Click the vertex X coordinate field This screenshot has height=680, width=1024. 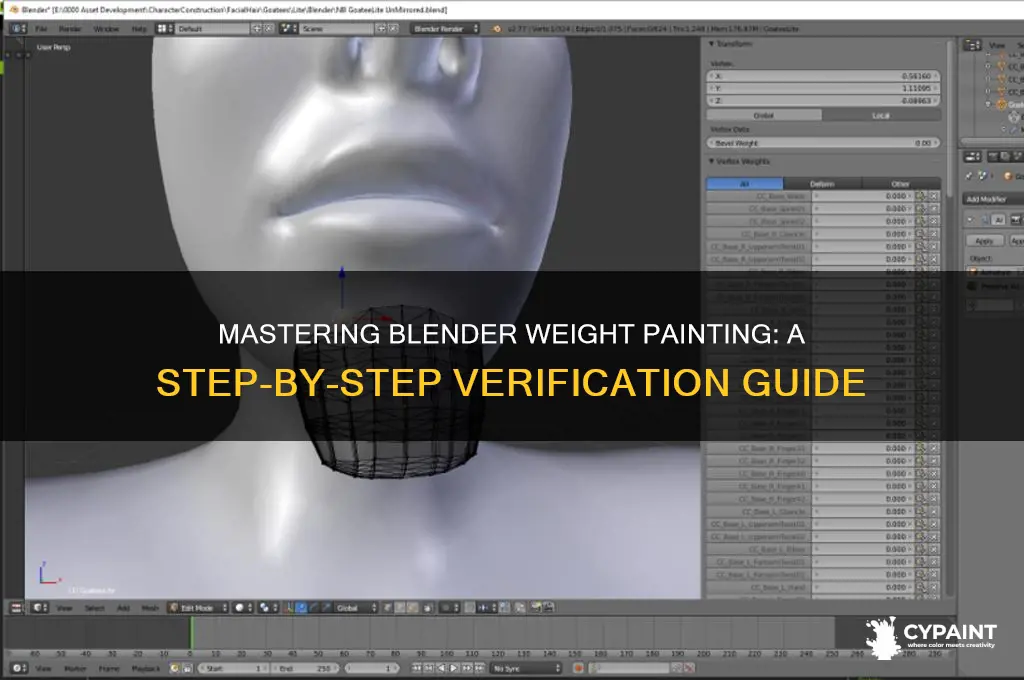[824, 76]
